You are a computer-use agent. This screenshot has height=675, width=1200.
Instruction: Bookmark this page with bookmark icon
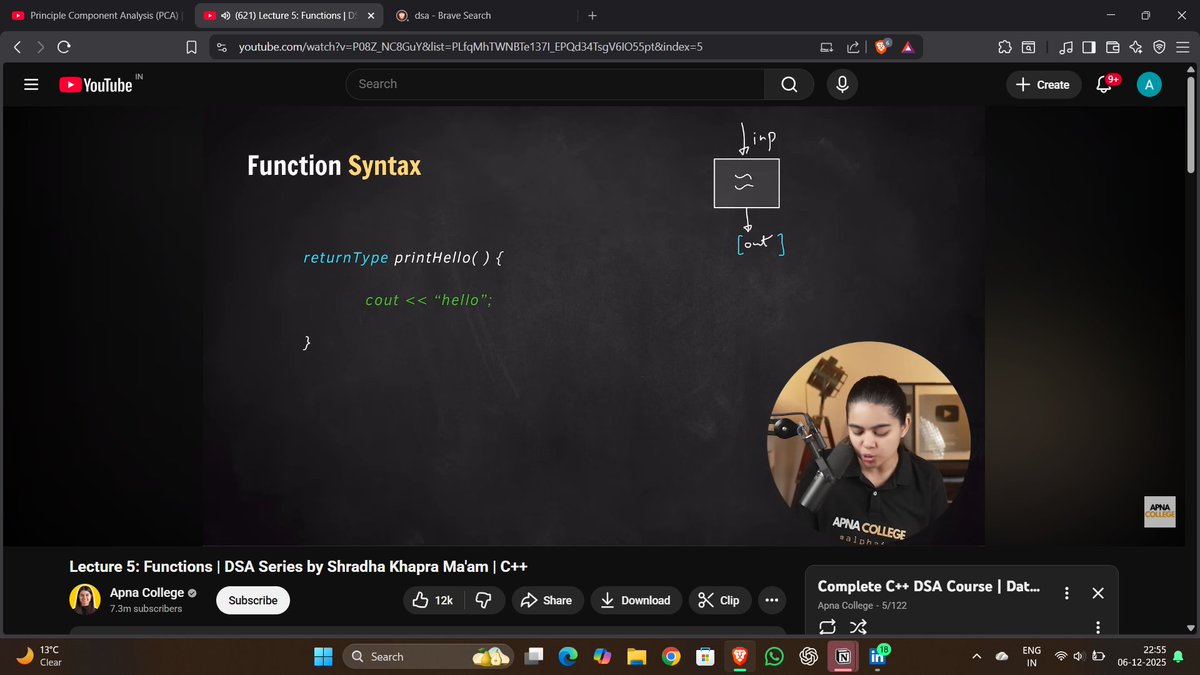(191, 46)
